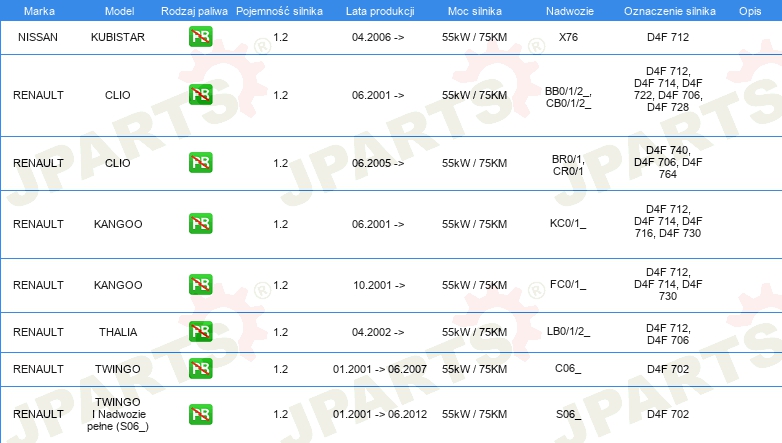
Task: Select the KUBISTAR model cell
Action: (x=118, y=37)
